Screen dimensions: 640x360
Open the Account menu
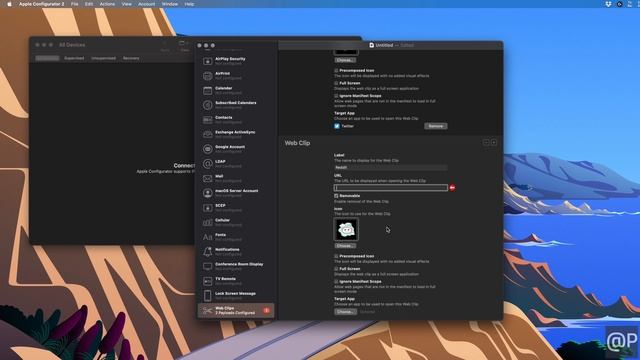pos(147,4)
